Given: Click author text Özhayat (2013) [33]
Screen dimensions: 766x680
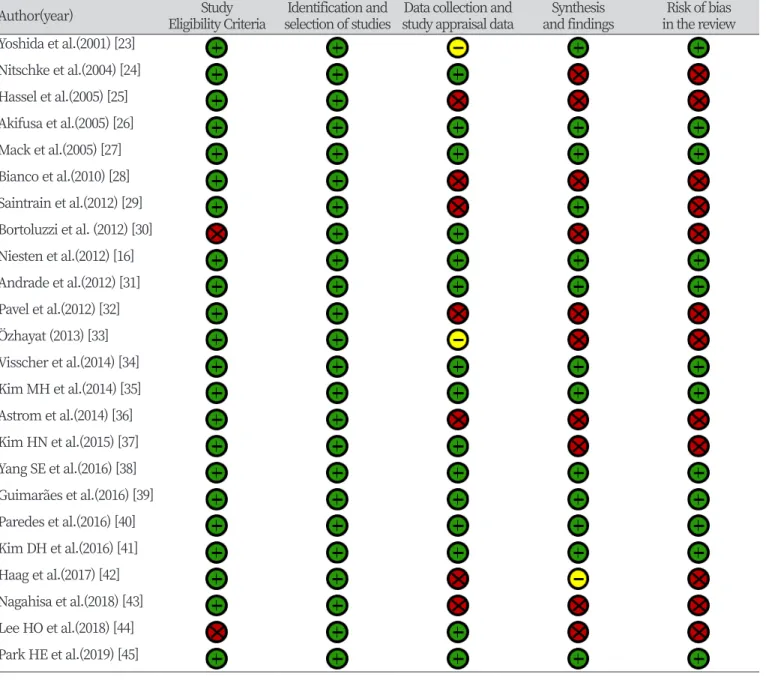Looking at the screenshot, I should [54, 336].
